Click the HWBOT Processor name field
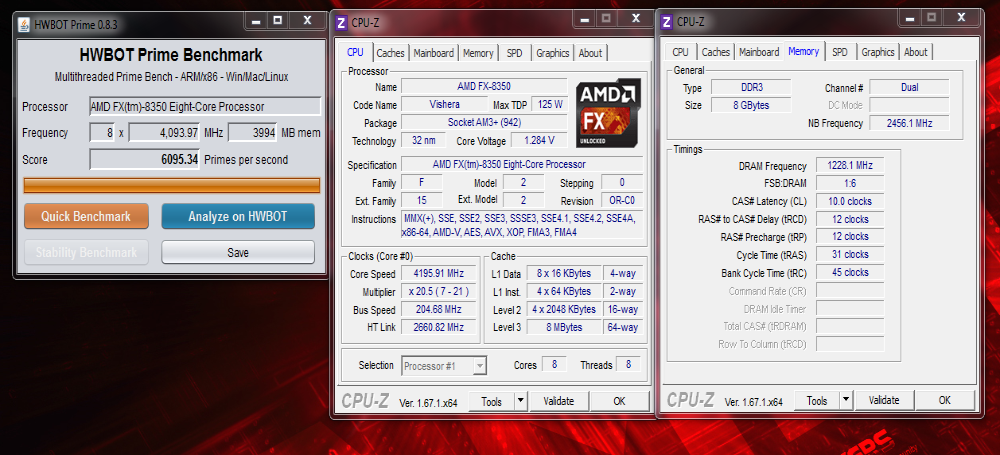Screen dimensions: 1000x455 205,107
